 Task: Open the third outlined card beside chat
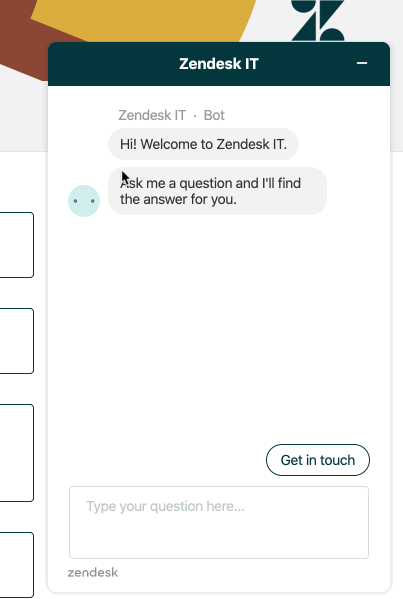[x=17, y=453]
